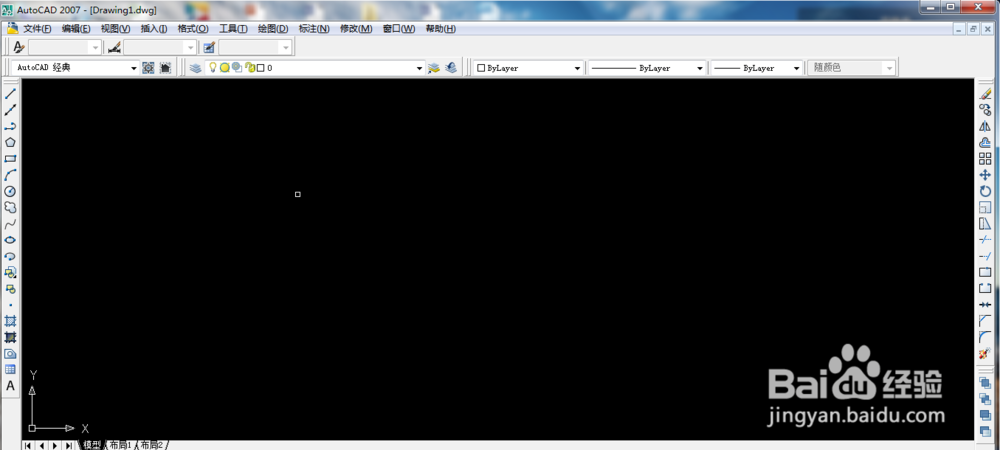This screenshot has width=1000, height=450.
Task: Open the Layer Properties Manager
Action: point(195,68)
